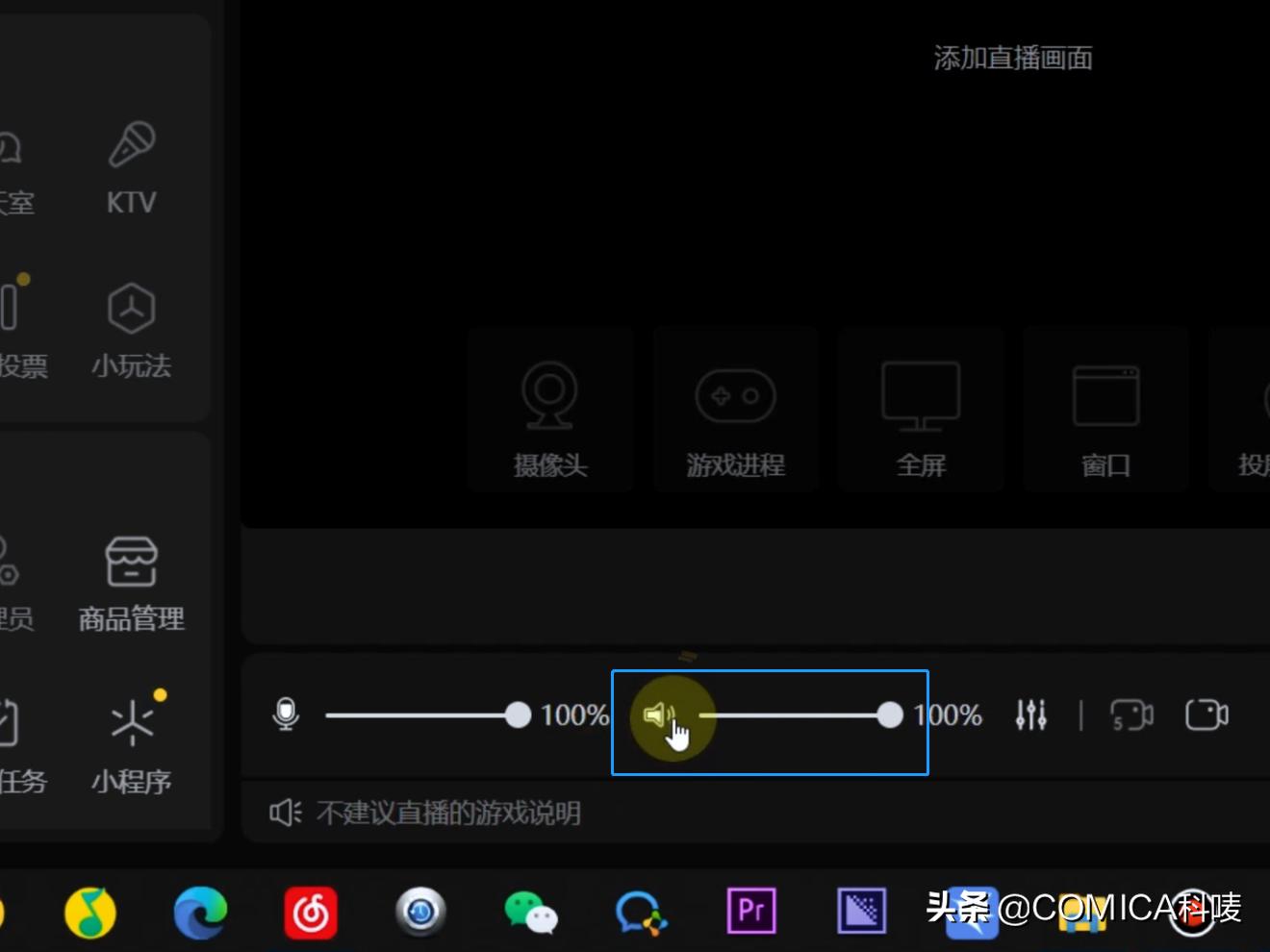This screenshot has height=952, width=1270.
Task: Mute the microphone input
Action: (x=286, y=715)
